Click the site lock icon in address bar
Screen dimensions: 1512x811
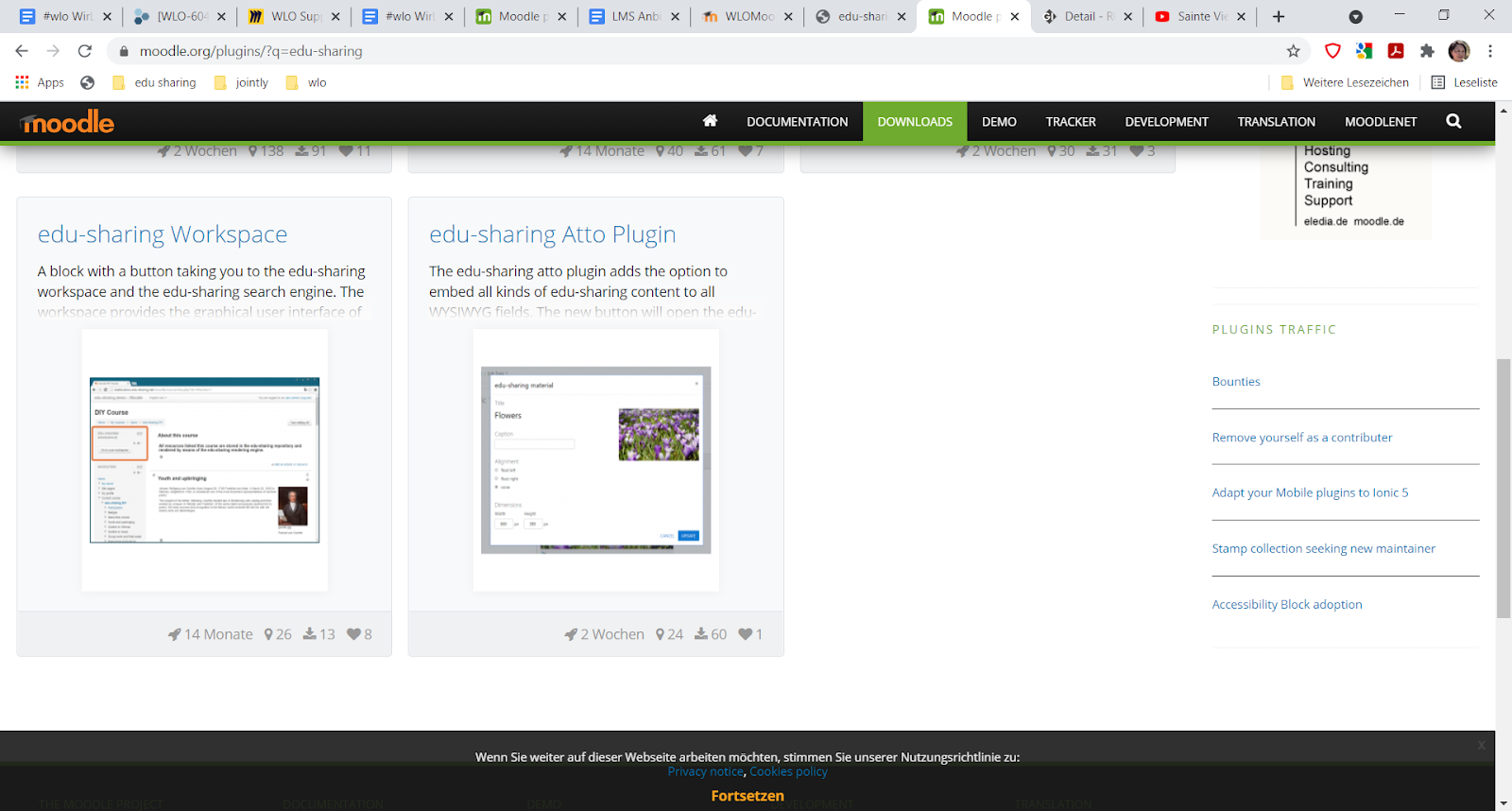(124, 51)
